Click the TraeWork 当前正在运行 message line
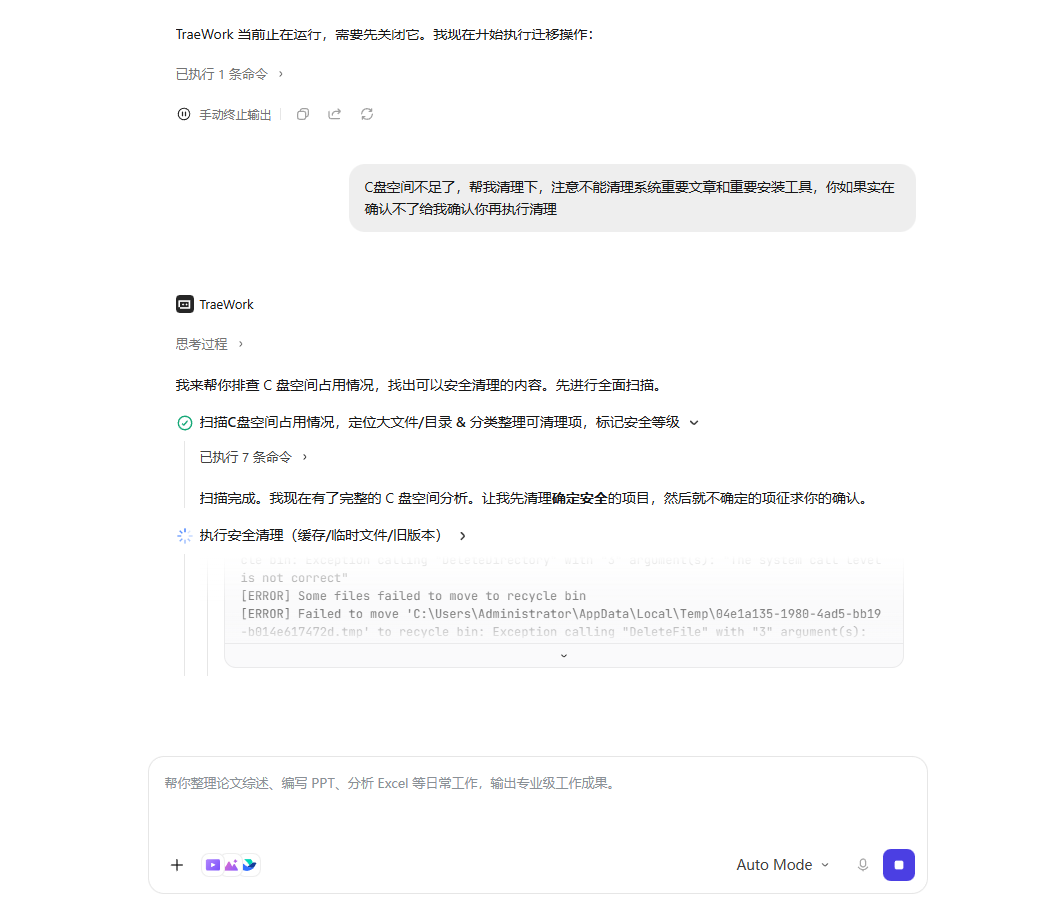 [384, 35]
